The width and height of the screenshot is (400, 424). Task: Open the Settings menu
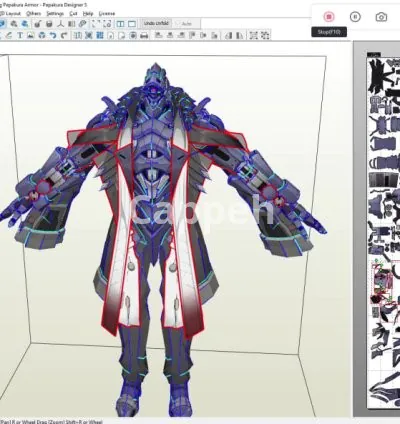pos(55,14)
